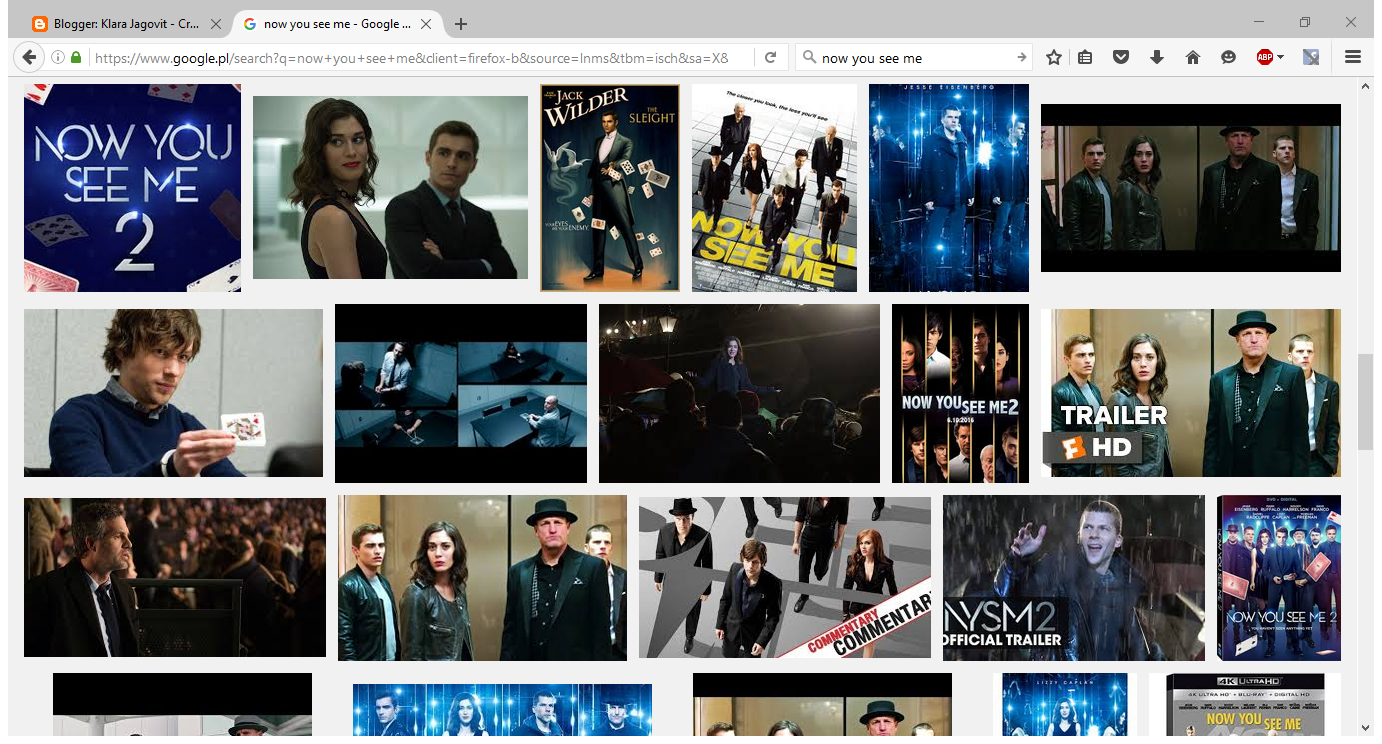Image resolution: width=1382 pixels, height=744 pixels.
Task: Open the TRAILER HD thumbnail
Action: coord(1191,393)
